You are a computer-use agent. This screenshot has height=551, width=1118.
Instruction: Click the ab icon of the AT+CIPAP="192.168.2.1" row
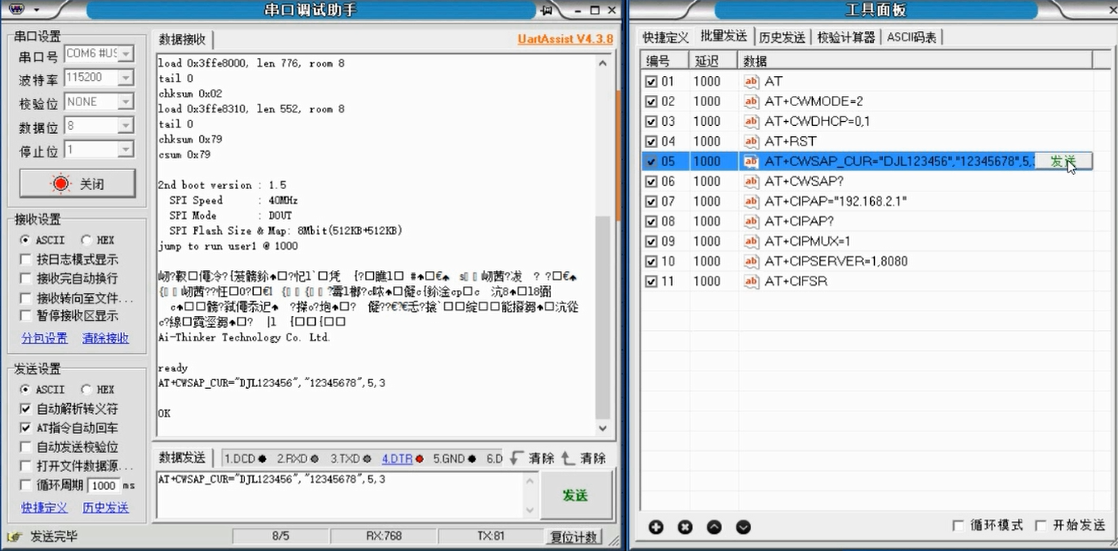point(752,201)
